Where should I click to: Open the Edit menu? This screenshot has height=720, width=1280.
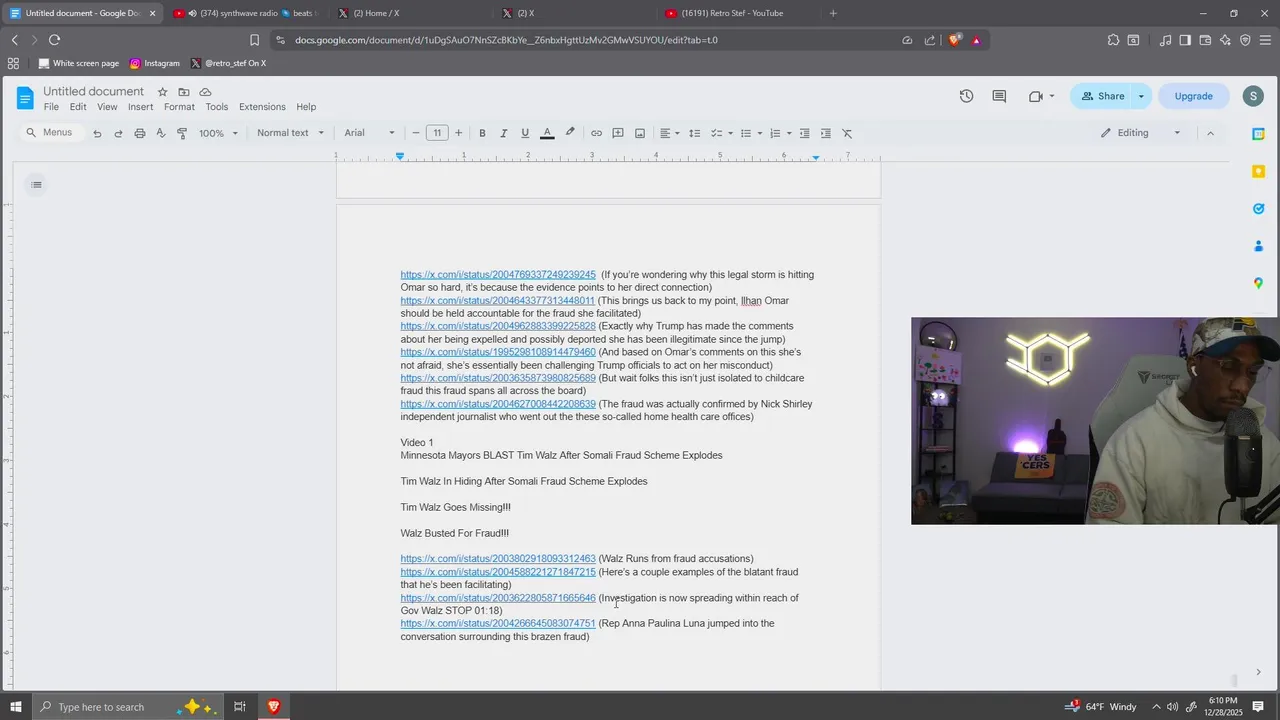pos(78,107)
